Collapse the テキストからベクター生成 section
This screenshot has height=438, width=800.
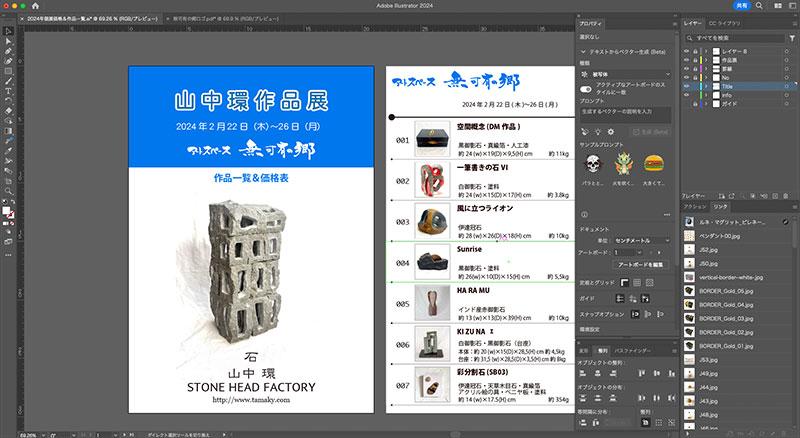point(583,50)
